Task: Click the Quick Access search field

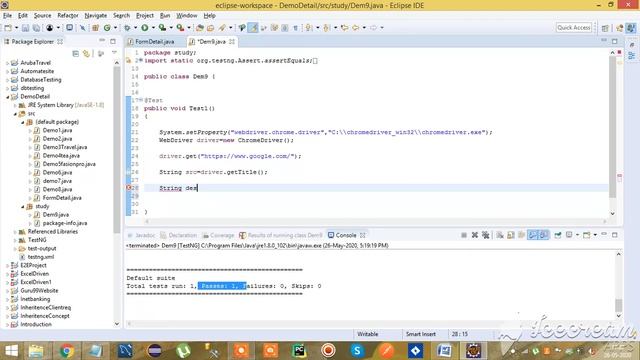Action: tap(573, 27)
